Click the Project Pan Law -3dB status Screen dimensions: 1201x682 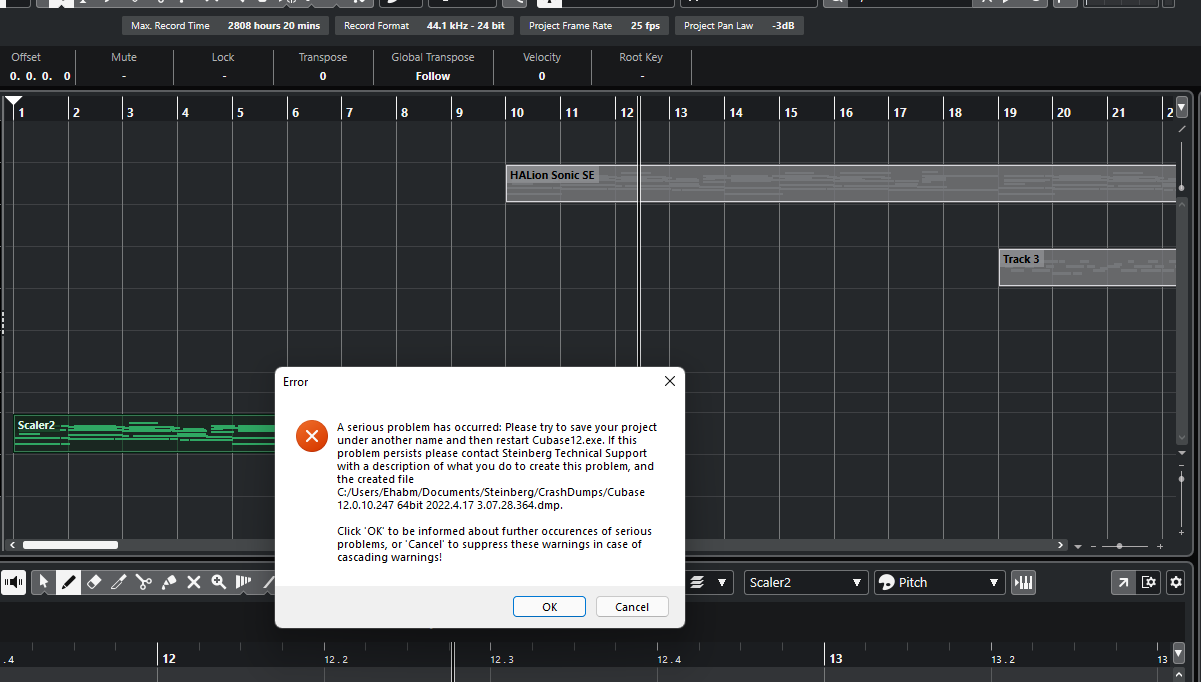tap(739, 25)
